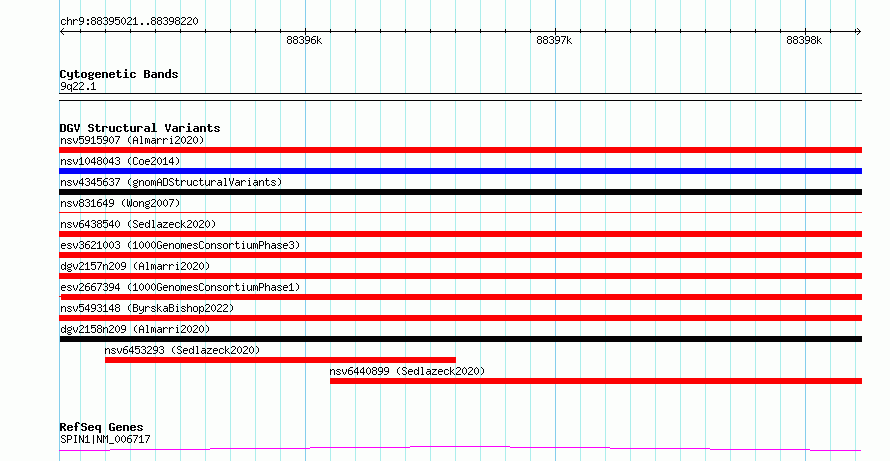Open nsv6453293 (Sedlazeck2020) label
Screen dimensions: 890x461
click(x=182, y=350)
